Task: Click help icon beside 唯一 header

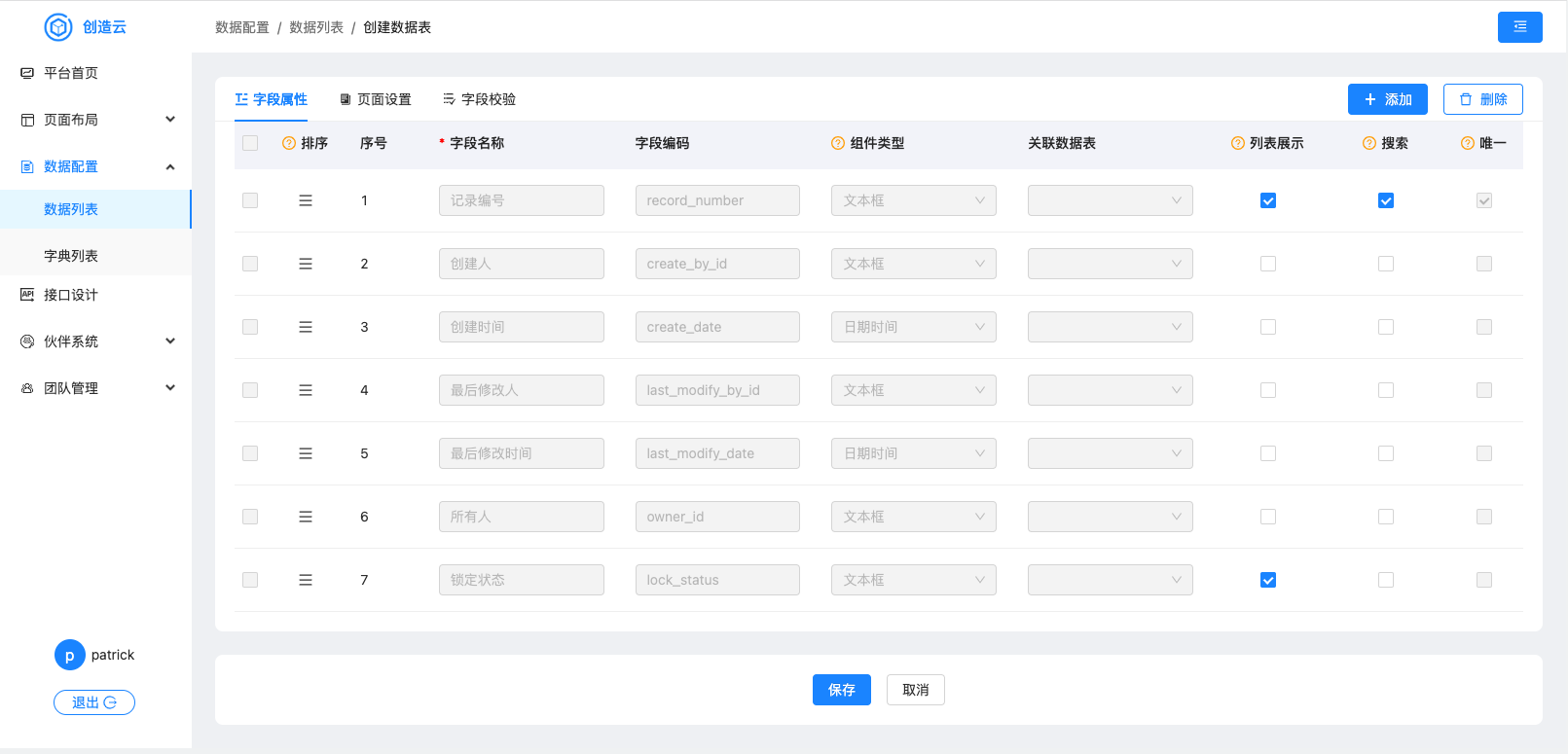Action: [x=1468, y=143]
